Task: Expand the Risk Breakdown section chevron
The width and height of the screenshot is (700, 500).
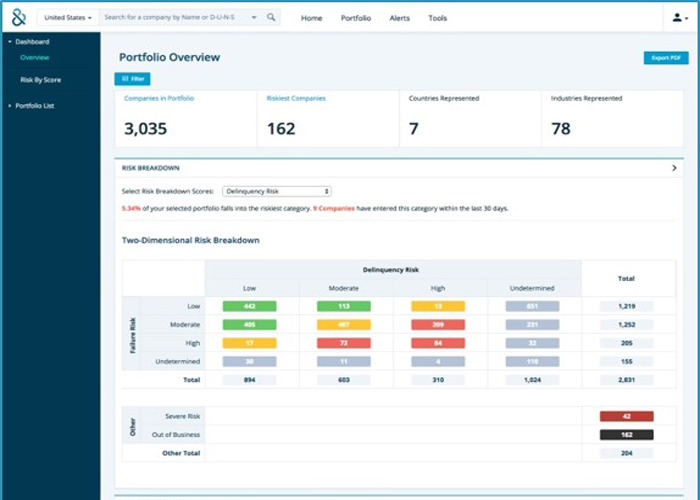Action: [x=674, y=169]
